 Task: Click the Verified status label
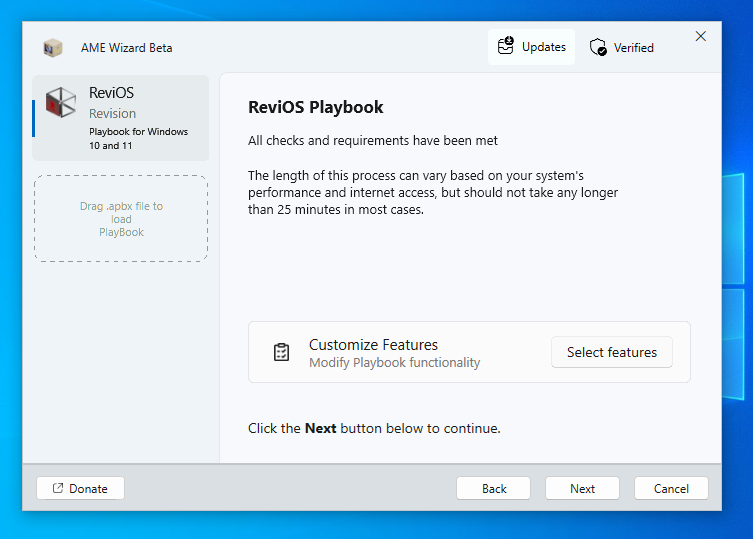click(x=633, y=48)
